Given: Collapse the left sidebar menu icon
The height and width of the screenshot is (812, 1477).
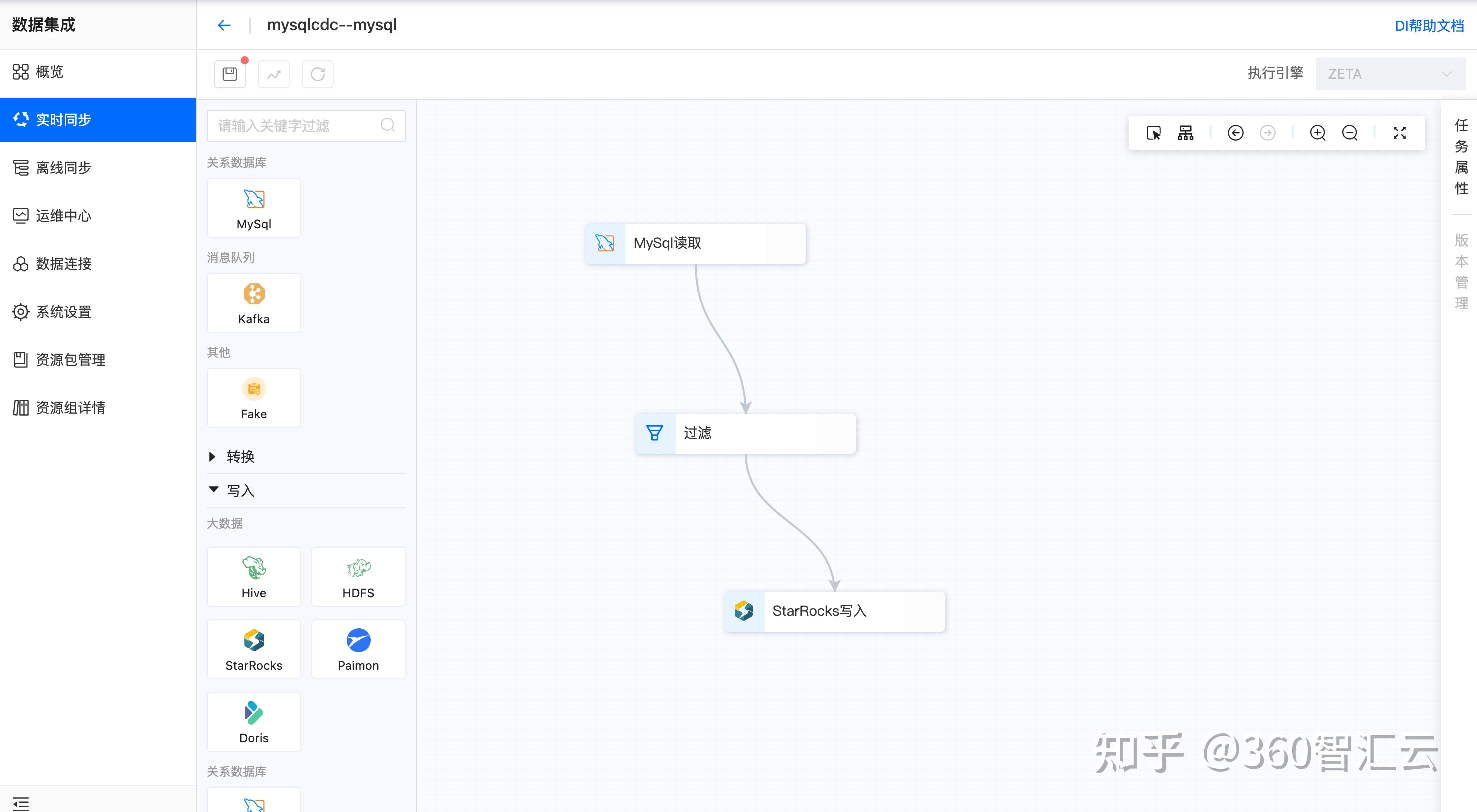Looking at the screenshot, I should (21, 803).
